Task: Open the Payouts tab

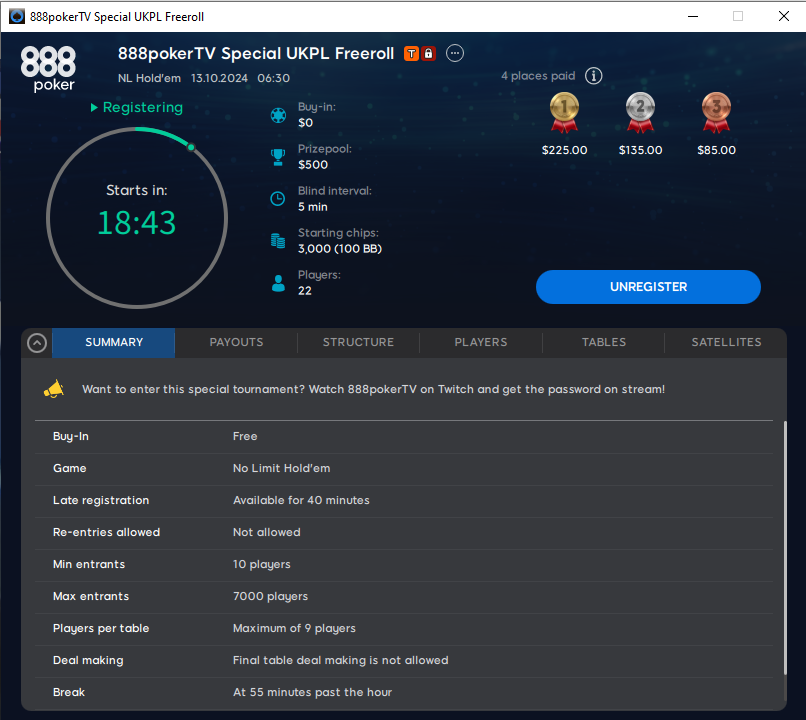Action: pos(236,342)
